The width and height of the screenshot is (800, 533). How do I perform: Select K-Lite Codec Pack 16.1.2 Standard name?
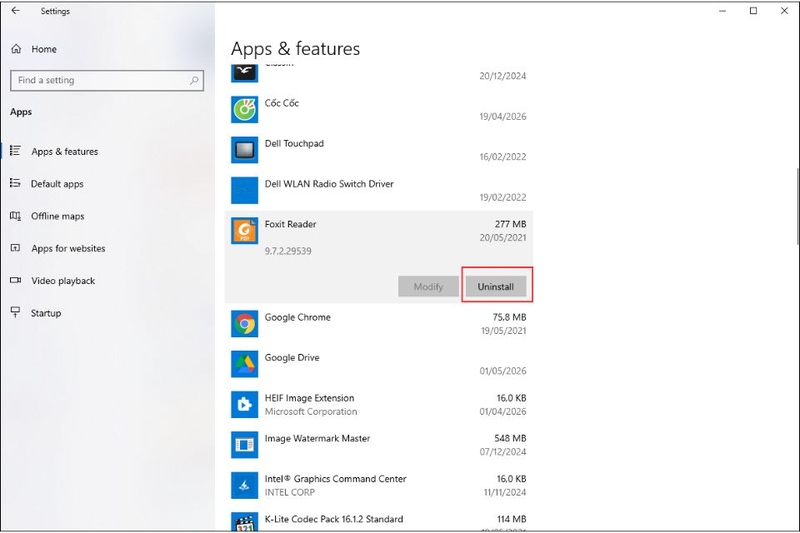pyautogui.click(x=334, y=519)
